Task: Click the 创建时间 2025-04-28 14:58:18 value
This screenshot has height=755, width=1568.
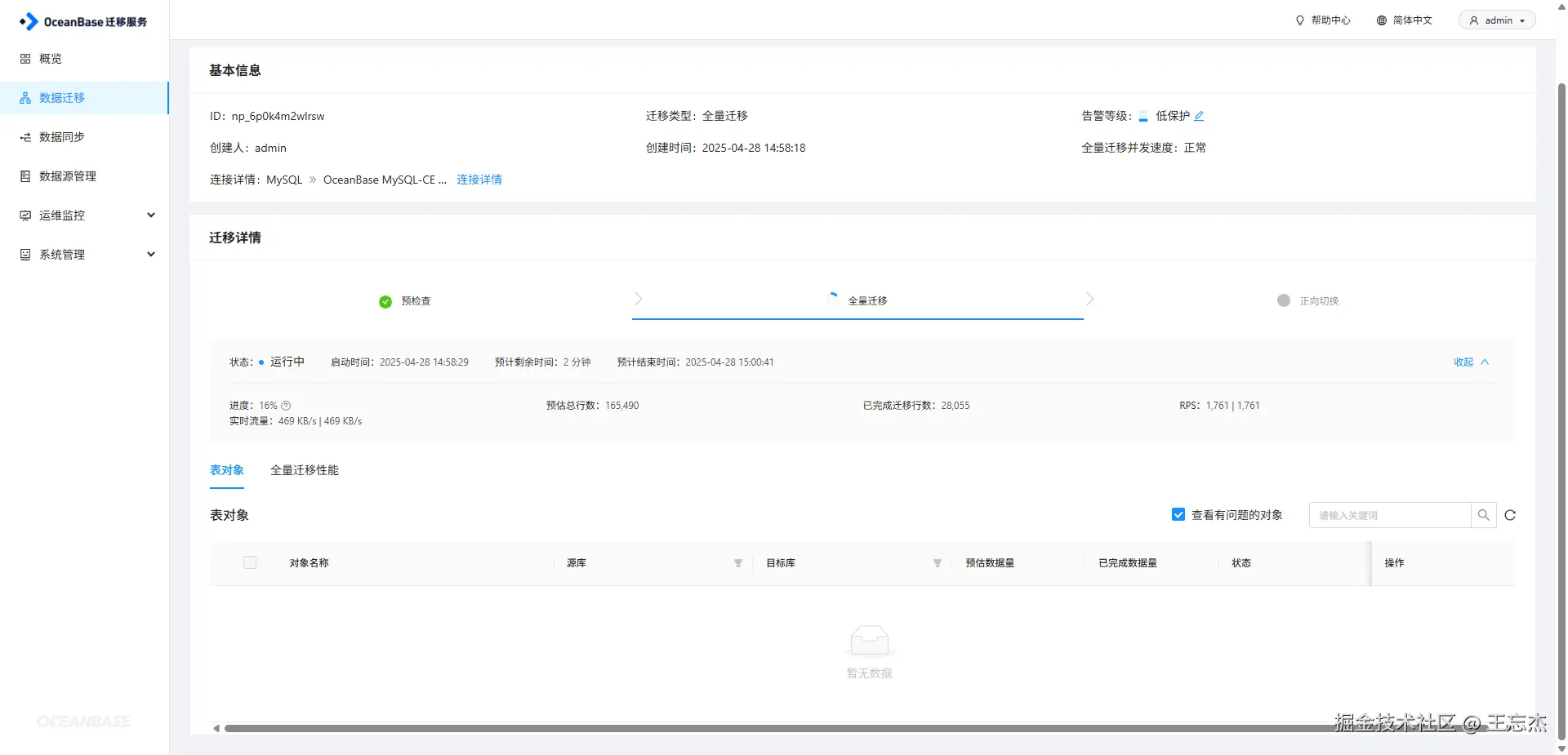Action: (x=754, y=148)
